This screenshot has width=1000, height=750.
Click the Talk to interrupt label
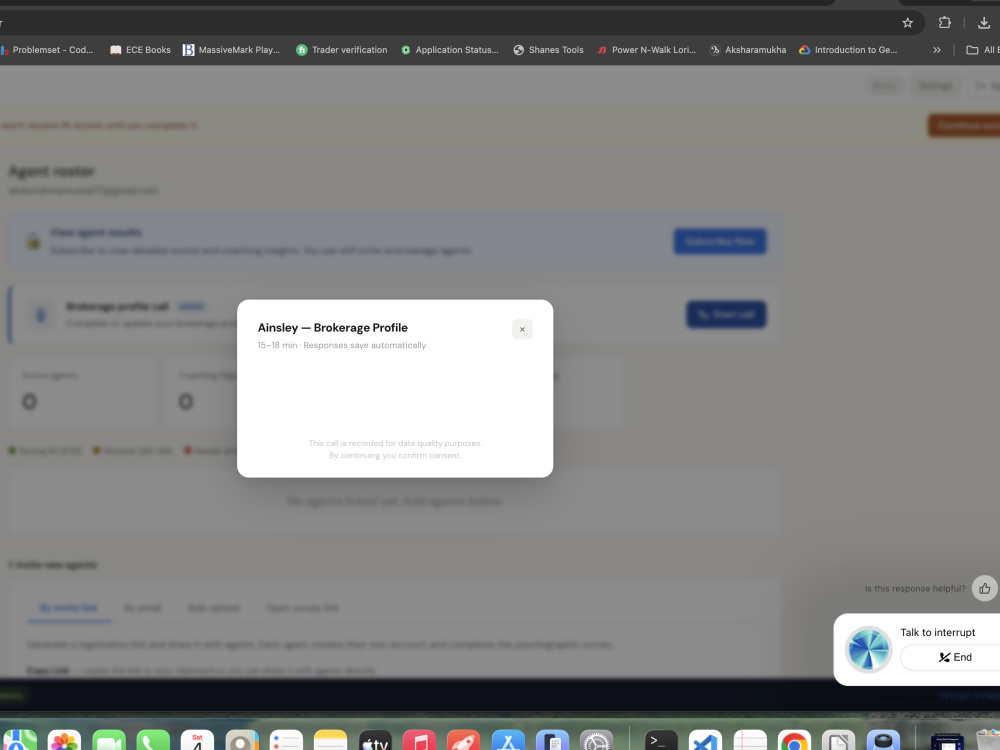(938, 632)
